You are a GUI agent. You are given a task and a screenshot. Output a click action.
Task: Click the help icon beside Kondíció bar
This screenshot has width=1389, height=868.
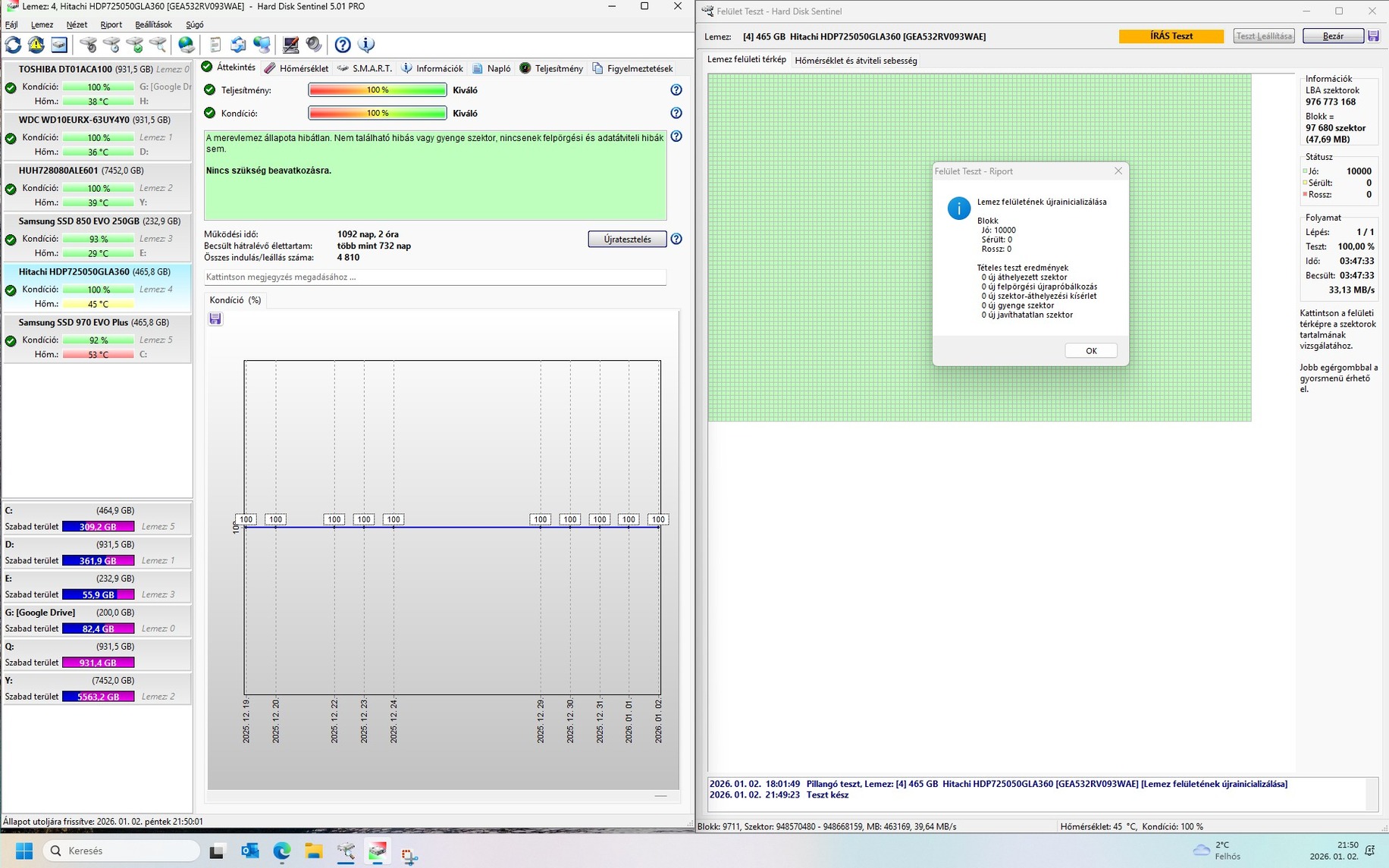coord(676,113)
